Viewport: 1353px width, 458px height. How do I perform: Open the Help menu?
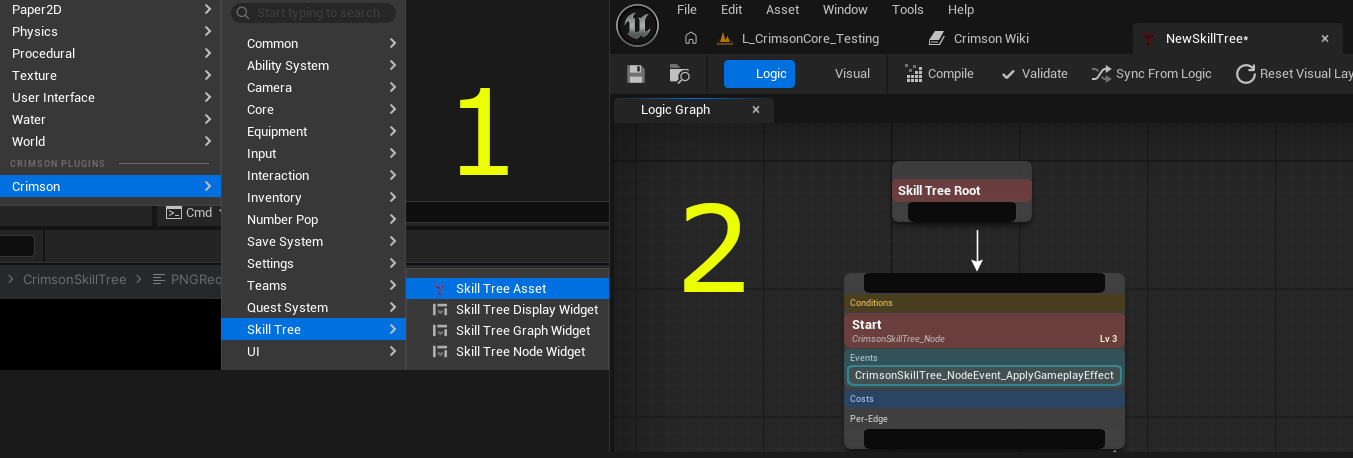coord(961,10)
